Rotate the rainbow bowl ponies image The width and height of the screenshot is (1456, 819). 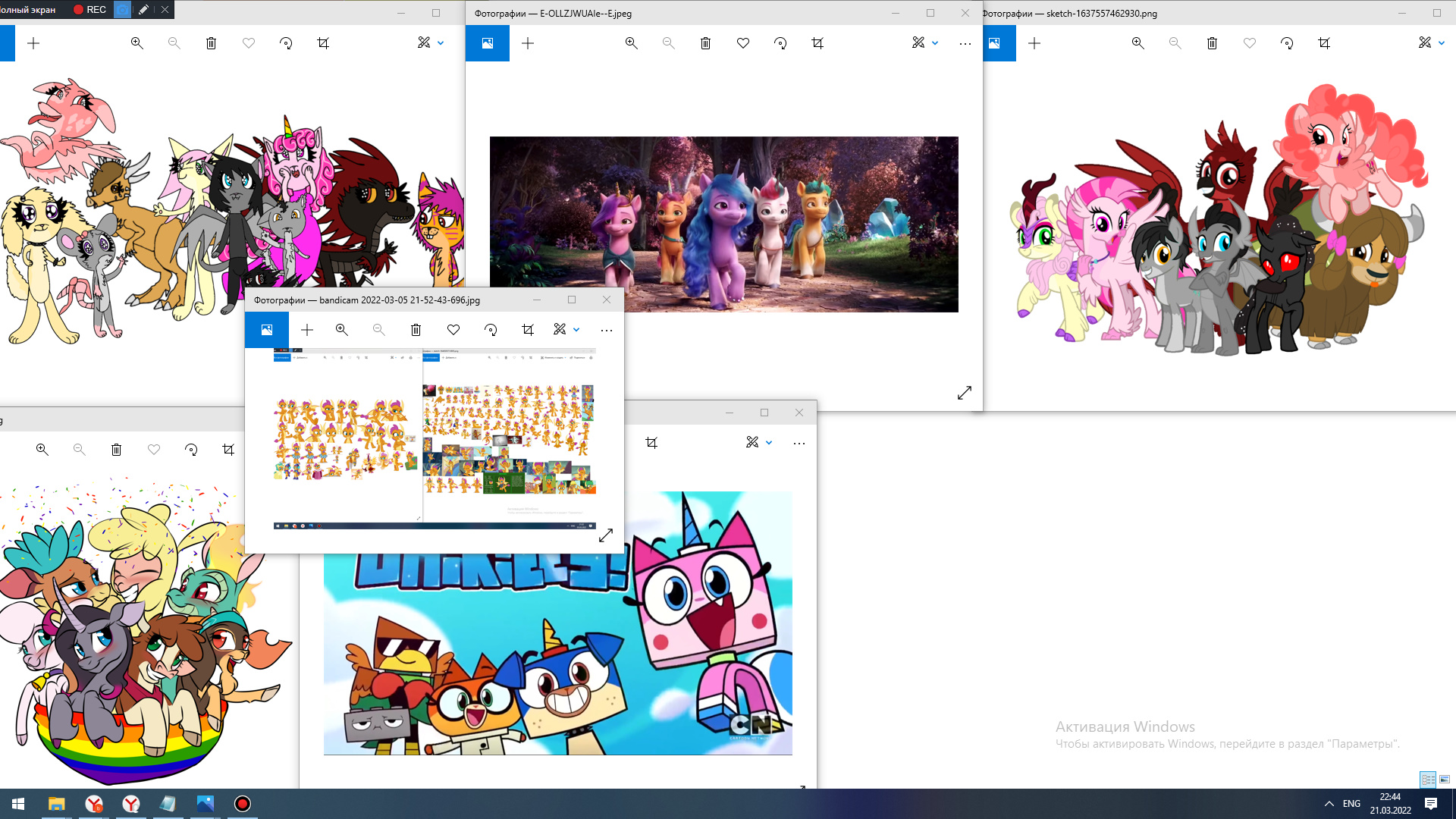tap(191, 450)
